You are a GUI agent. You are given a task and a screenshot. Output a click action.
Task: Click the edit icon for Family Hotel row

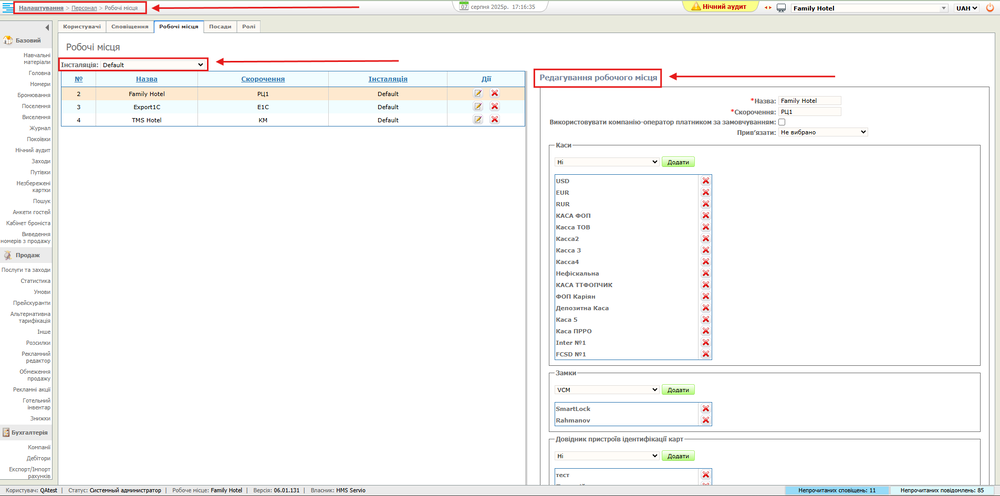pos(478,93)
